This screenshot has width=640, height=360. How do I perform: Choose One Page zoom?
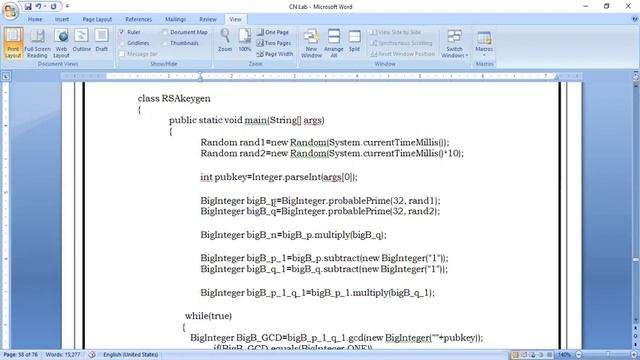273,32
